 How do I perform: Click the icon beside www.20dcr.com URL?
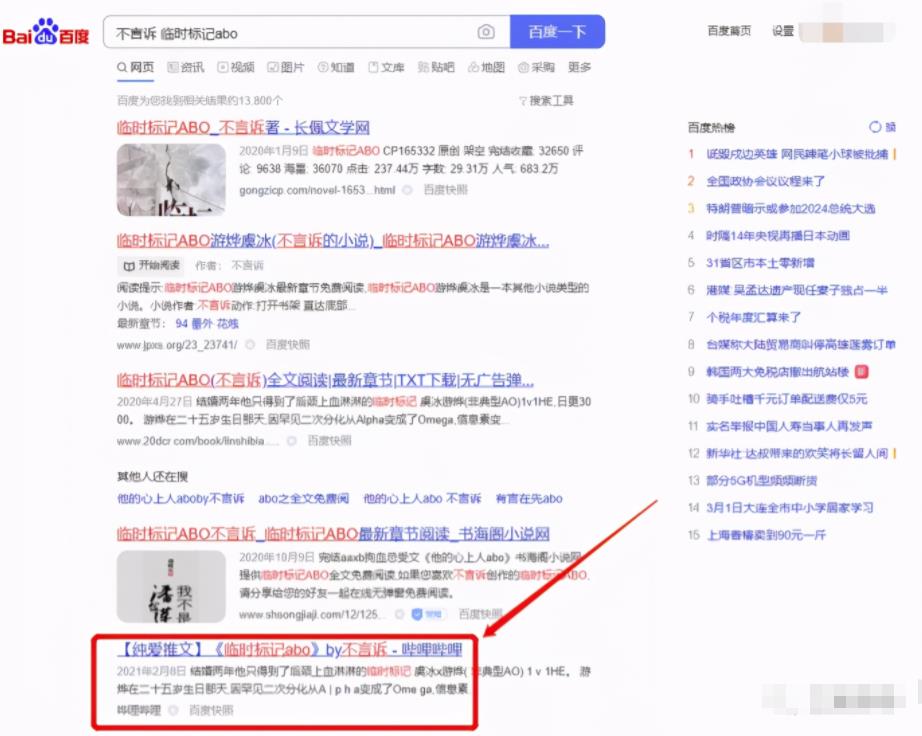[291, 441]
